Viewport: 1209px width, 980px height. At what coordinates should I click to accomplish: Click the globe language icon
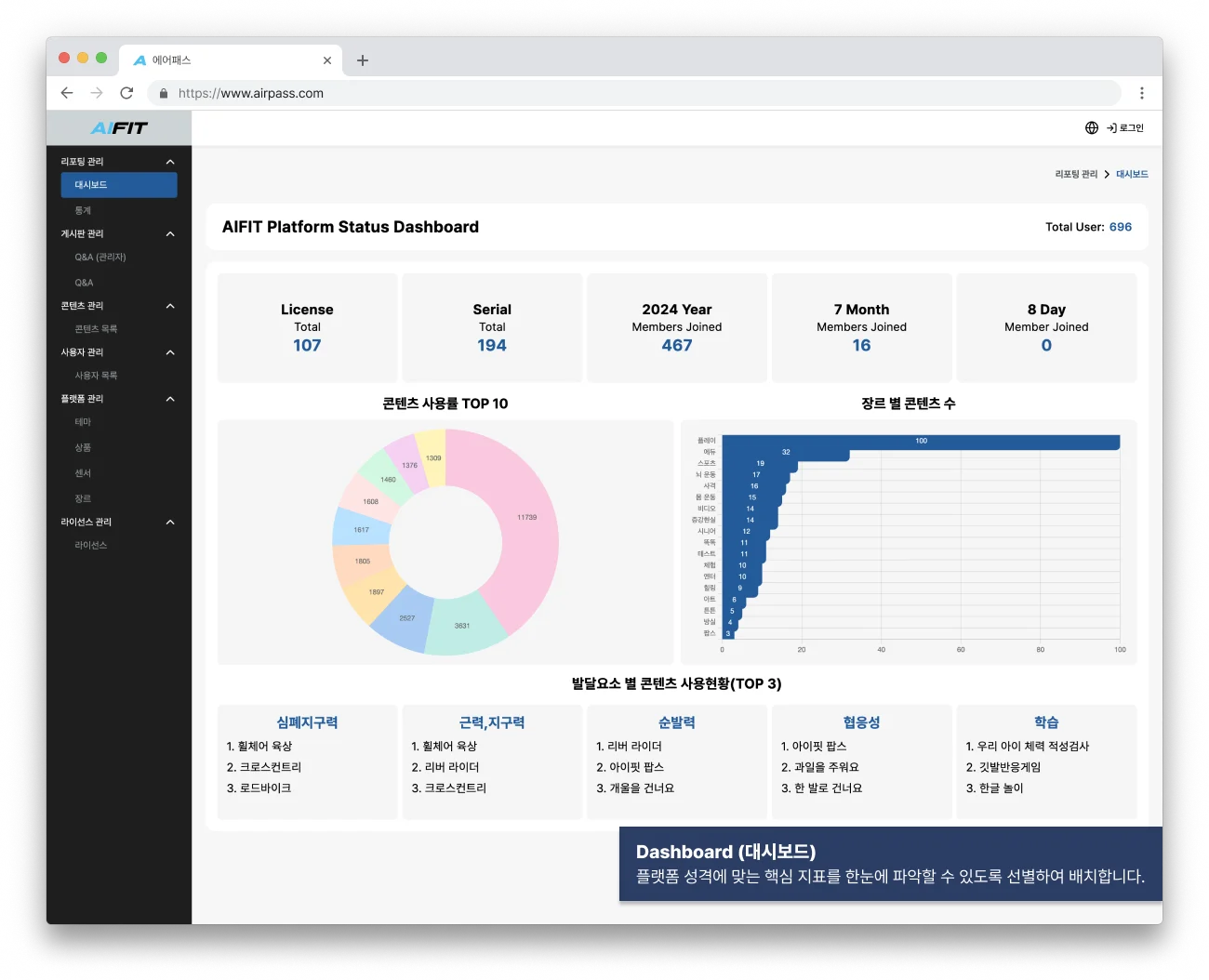pos(1092,128)
